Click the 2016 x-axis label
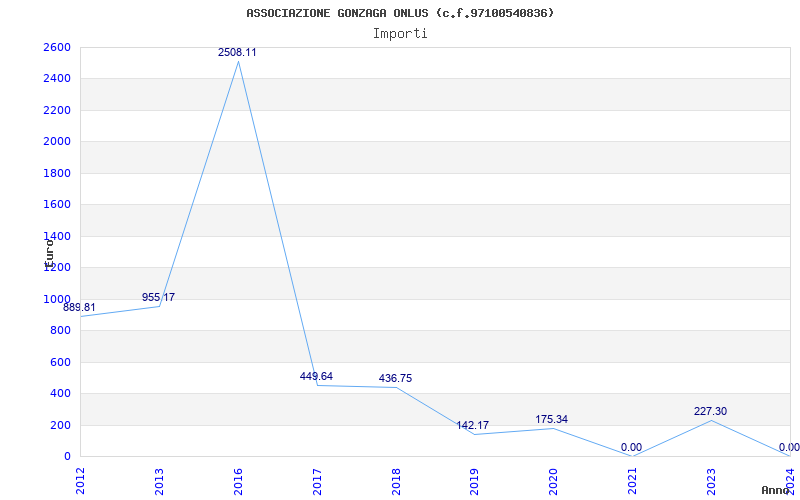This screenshot has width=800, height=500. [238, 481]
